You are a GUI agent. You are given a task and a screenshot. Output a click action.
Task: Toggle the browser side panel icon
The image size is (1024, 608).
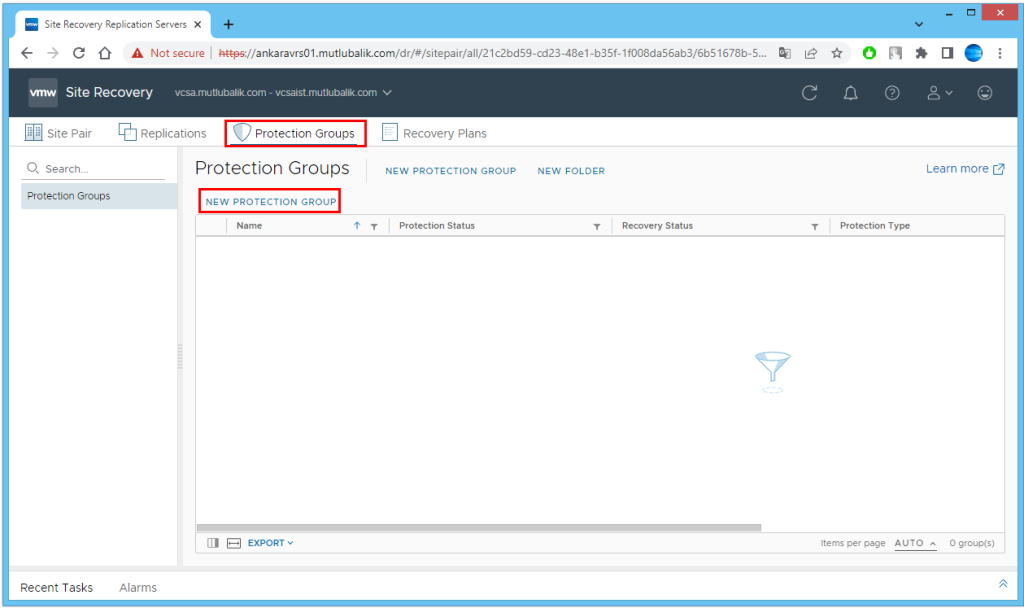(x=947, y=53)
